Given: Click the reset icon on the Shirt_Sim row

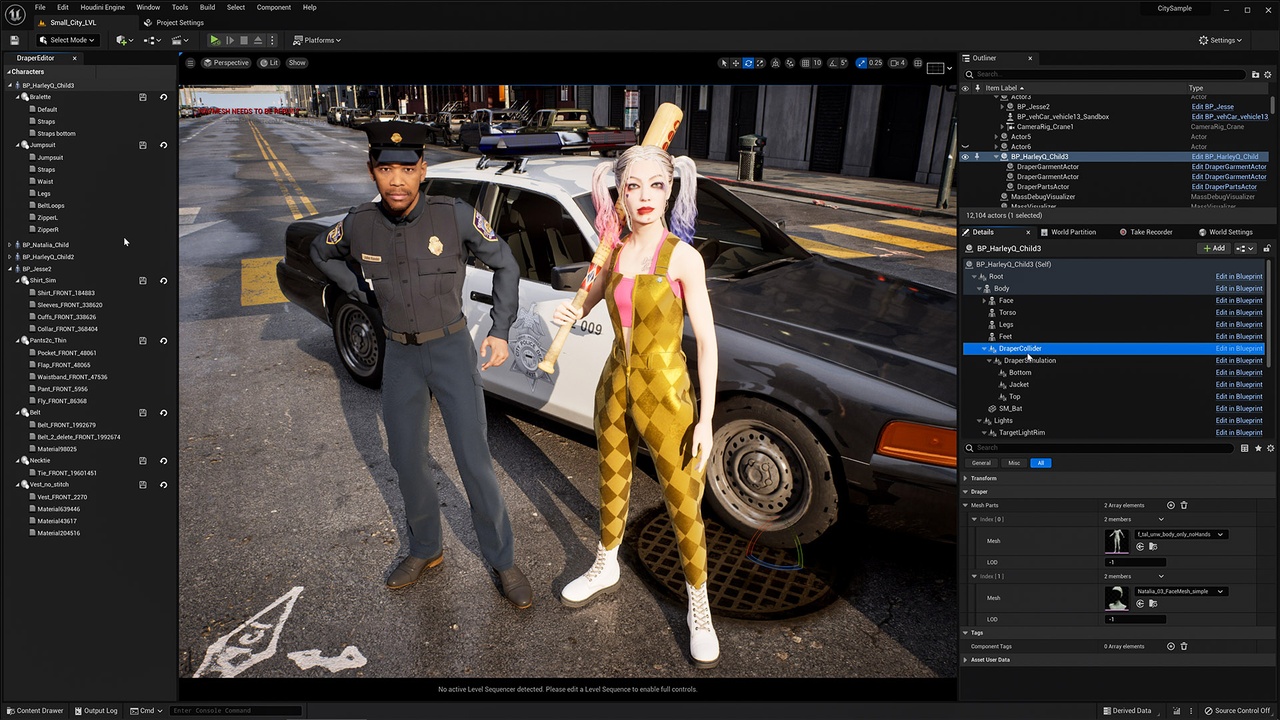Looking at the screenshot, I should [x=164, y=281].
